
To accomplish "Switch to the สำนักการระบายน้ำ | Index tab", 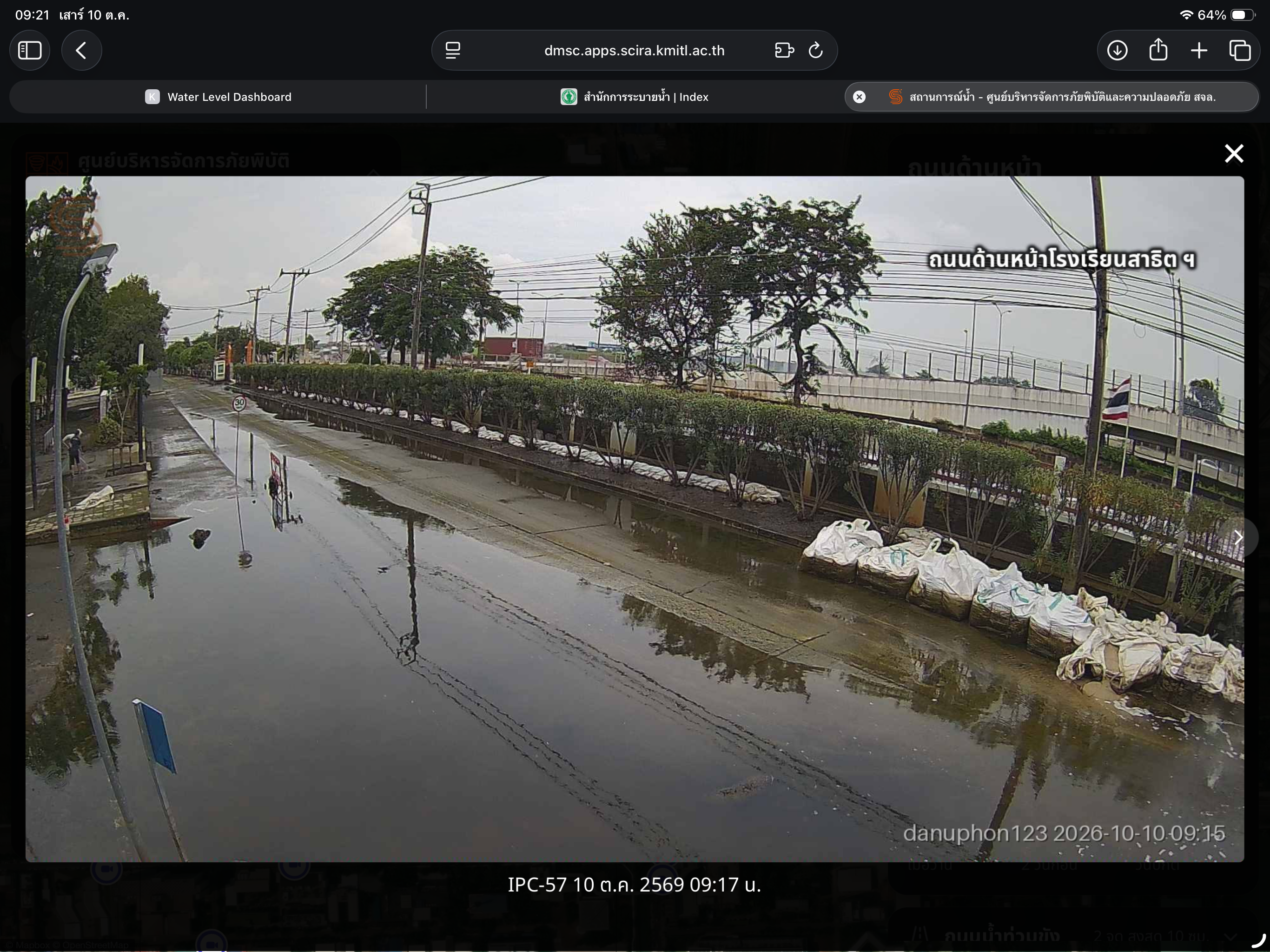I will pyautogui.click(x=635, y=97).
